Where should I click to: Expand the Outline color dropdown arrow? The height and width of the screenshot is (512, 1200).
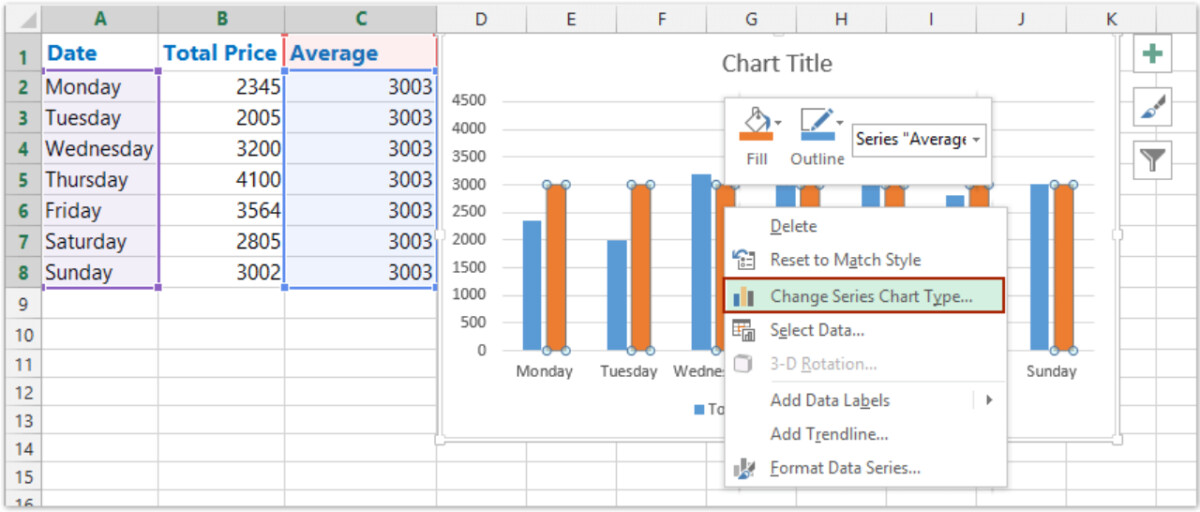pyautogui.click(x=838, y=122)
